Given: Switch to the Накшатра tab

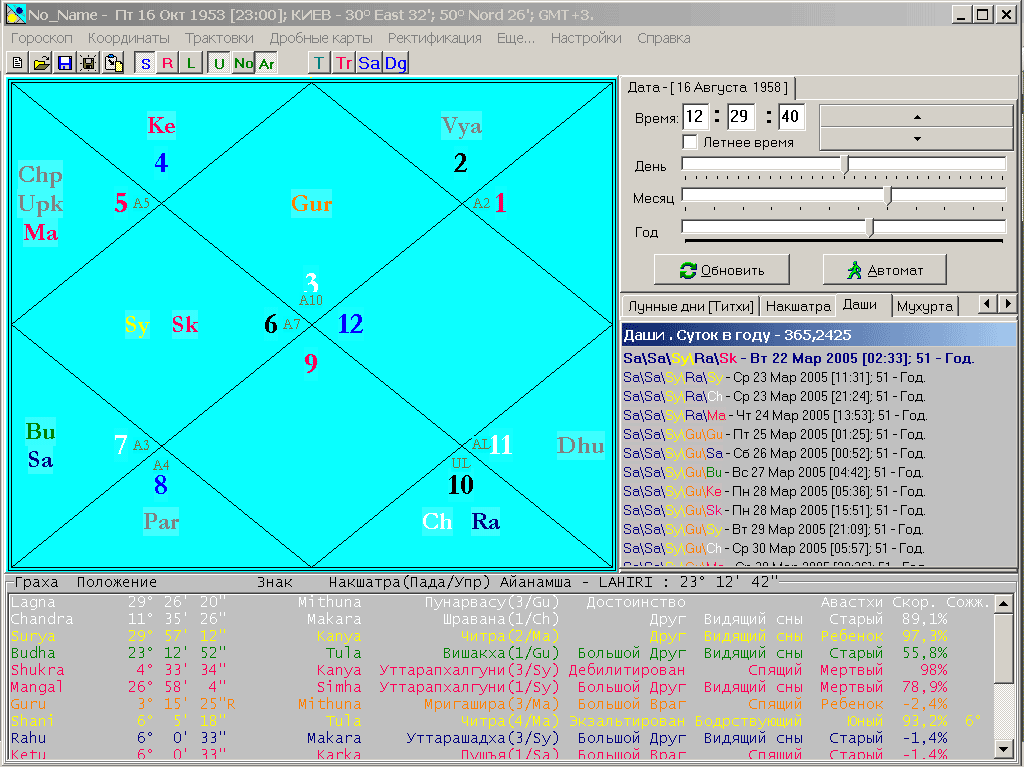Looking at the screenshot, I should [x=796, y=306].
